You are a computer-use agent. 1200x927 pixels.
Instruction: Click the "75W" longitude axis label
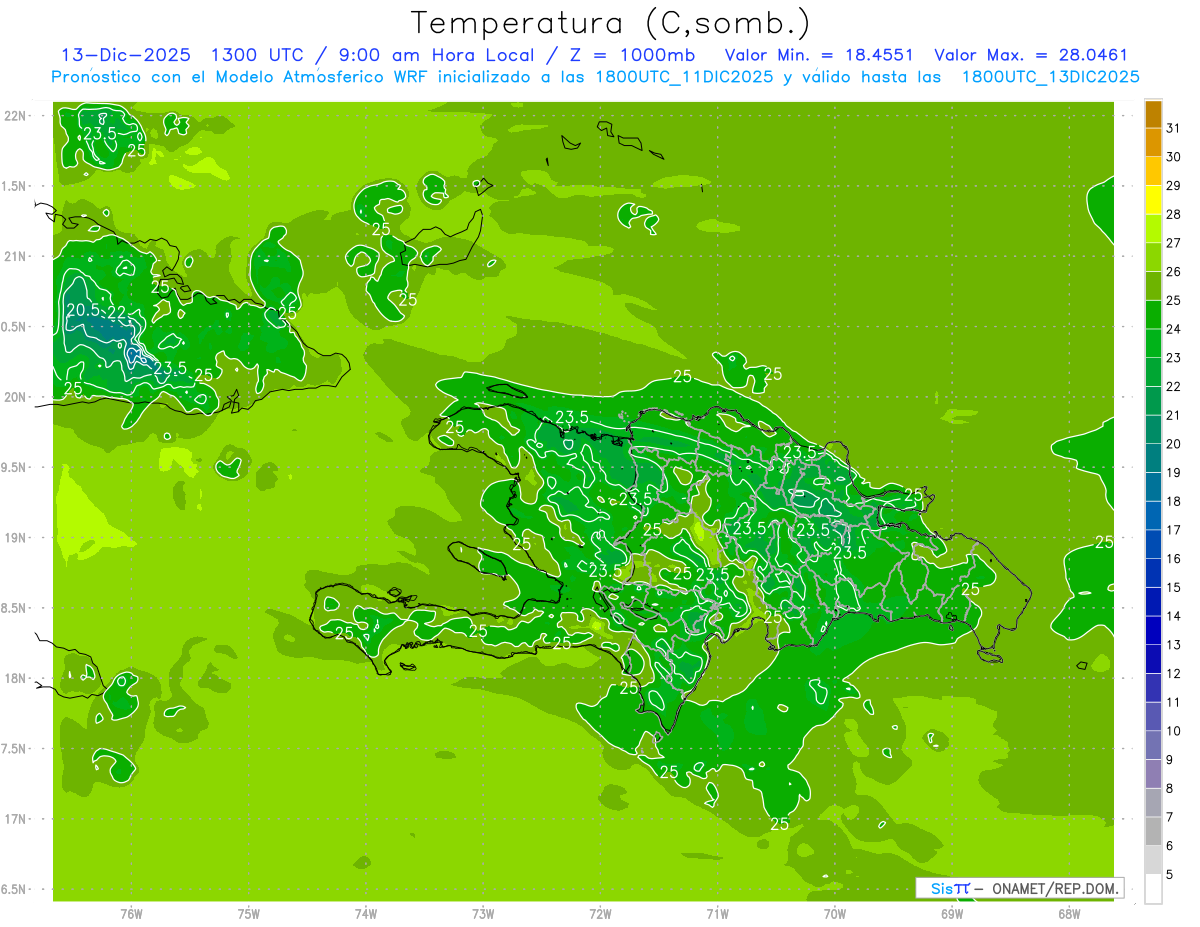pyautogui.click(x=249, y=913)
